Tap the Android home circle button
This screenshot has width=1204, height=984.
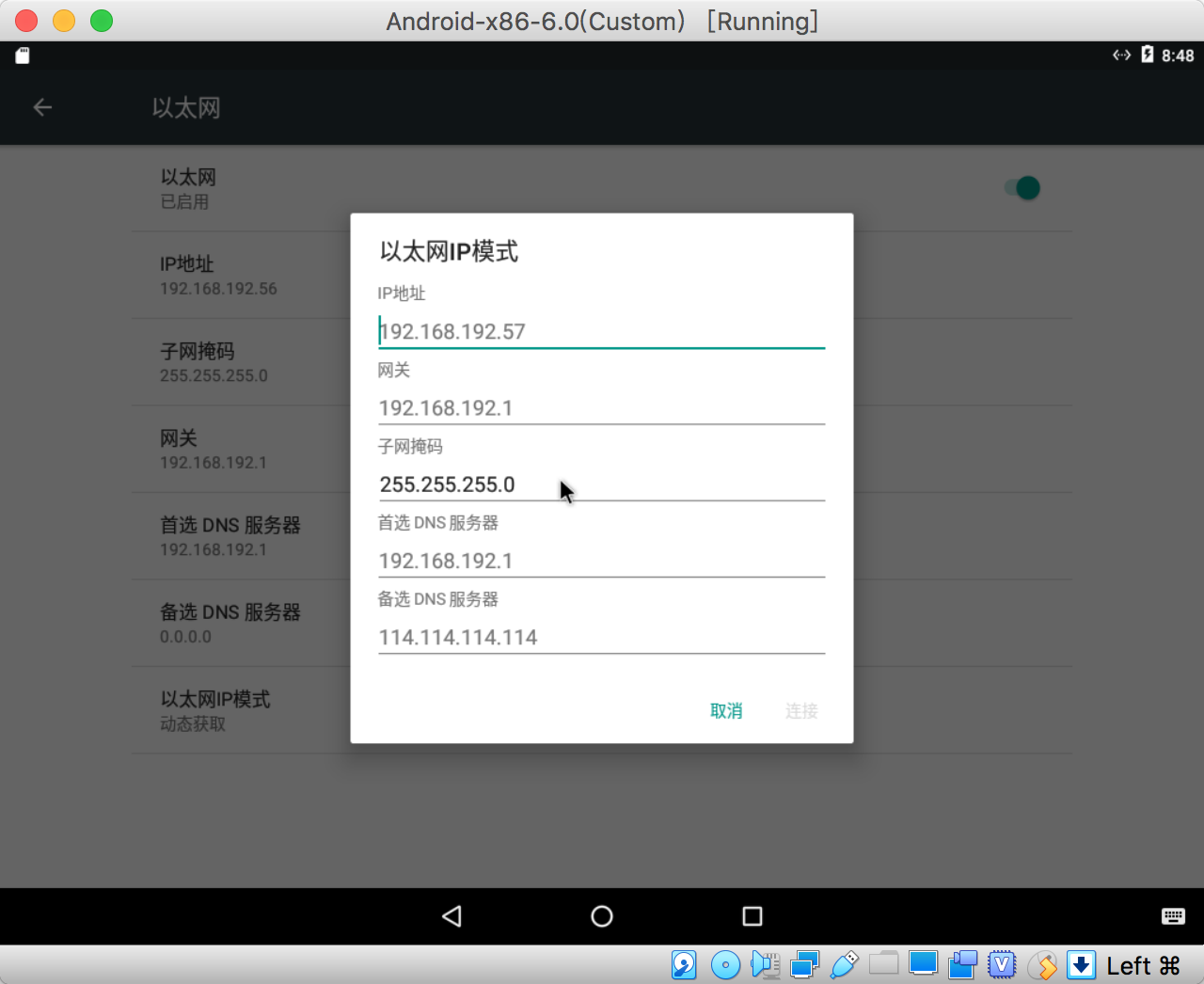tap(602, 916)
